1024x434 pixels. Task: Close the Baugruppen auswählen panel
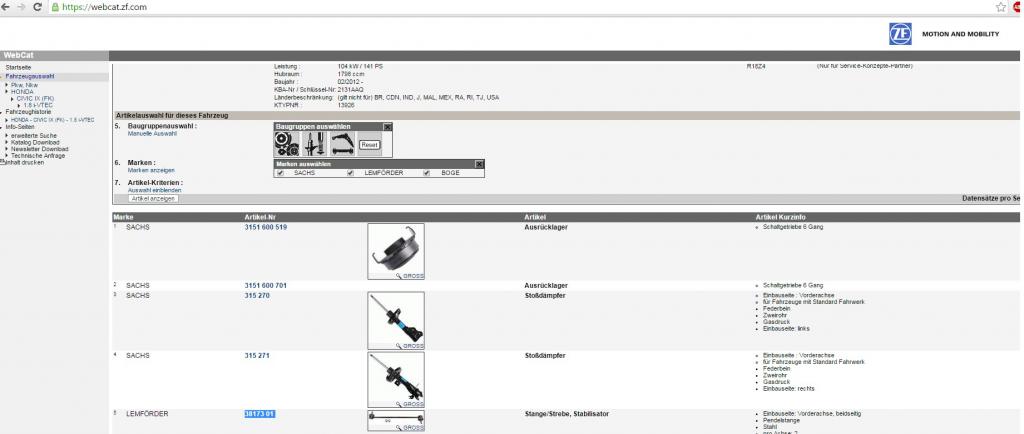388,127
